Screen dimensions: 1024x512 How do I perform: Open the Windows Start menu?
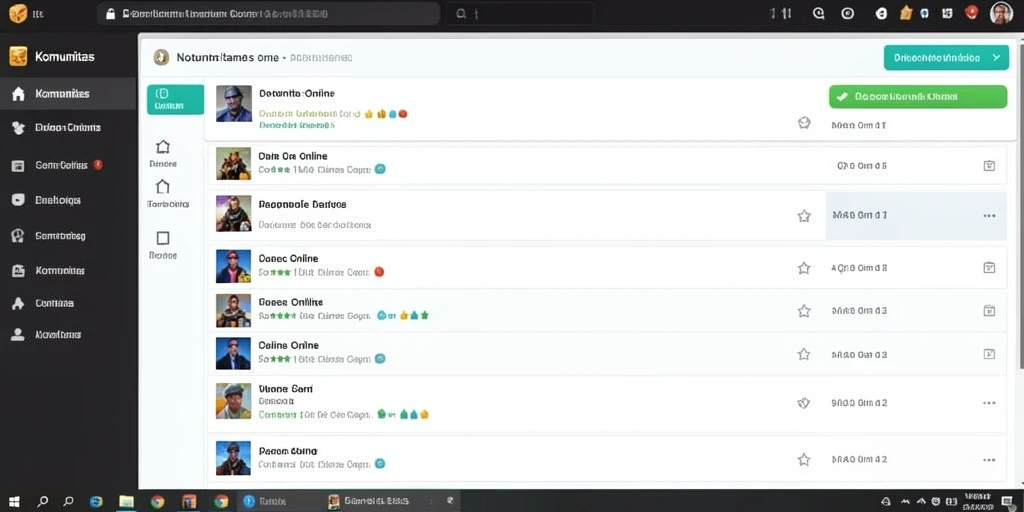pos(14,502)
